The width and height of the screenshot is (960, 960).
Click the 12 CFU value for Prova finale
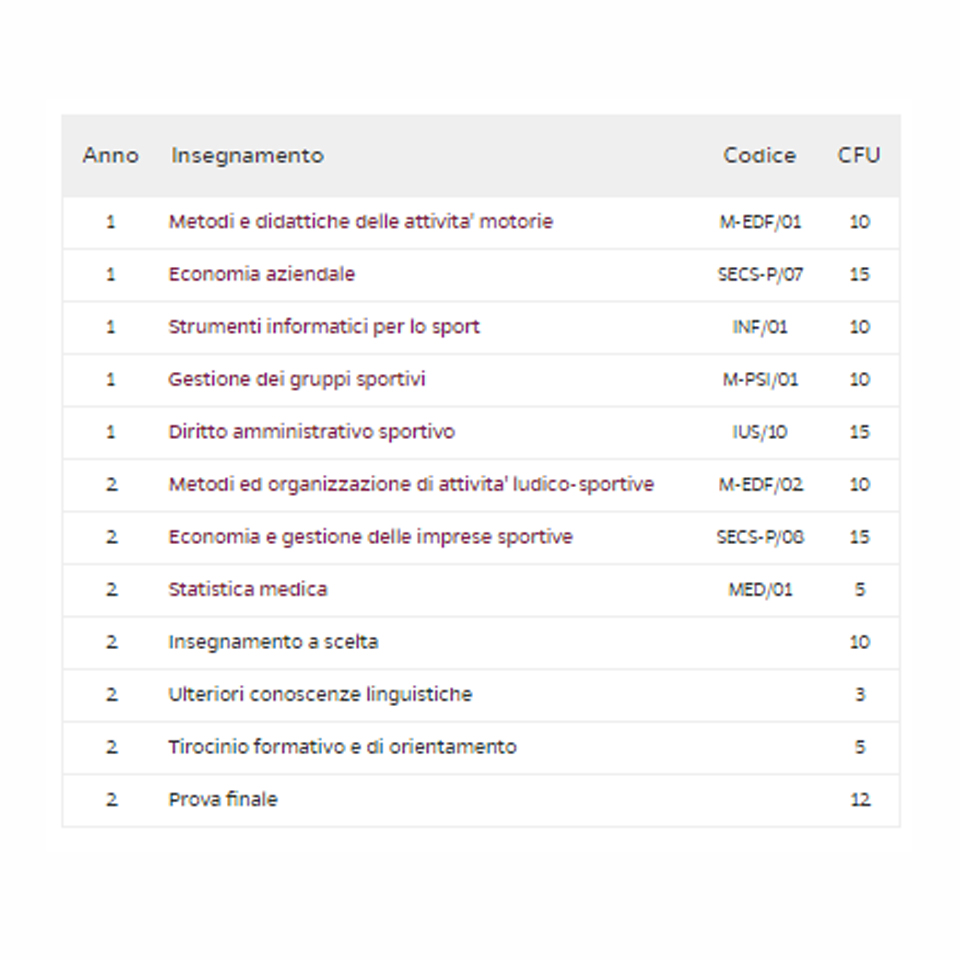point(860,800)
